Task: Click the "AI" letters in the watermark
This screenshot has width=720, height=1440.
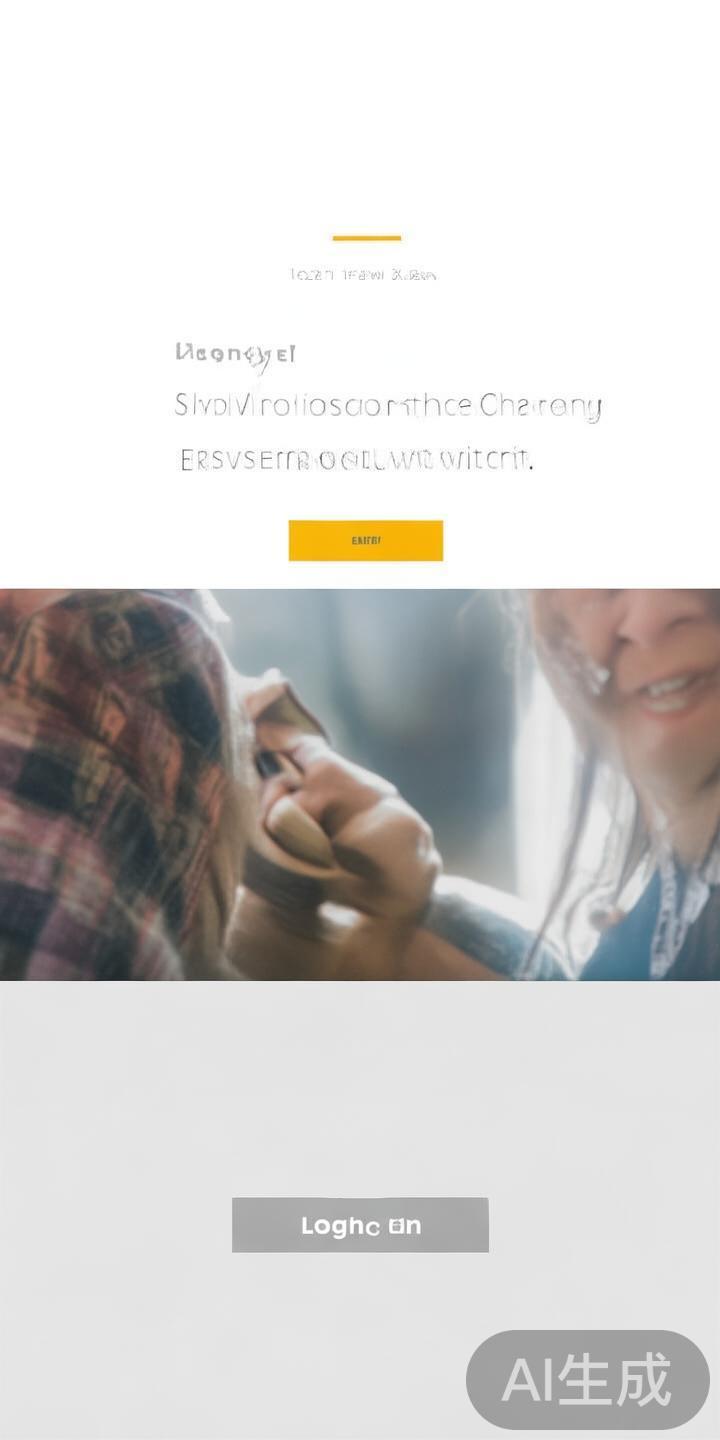Action: 529,1381
